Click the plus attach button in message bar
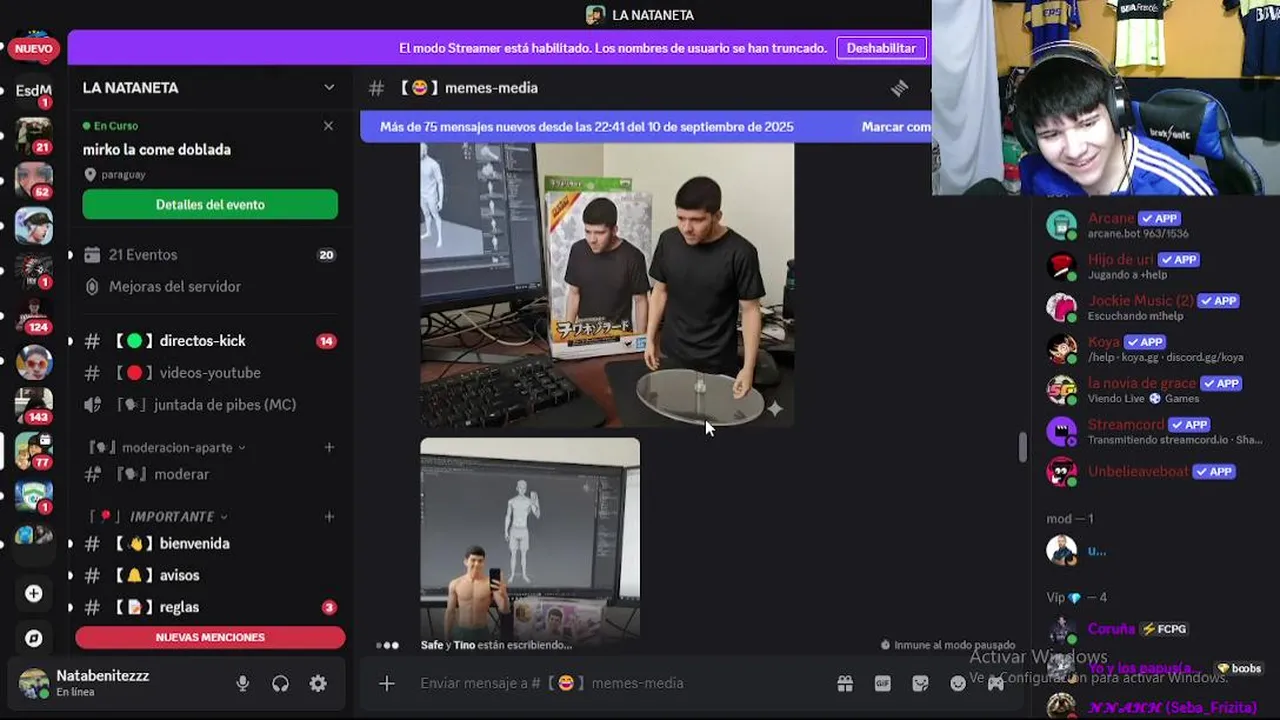Viewport: 1280px width, 720px height. point(387,683)
